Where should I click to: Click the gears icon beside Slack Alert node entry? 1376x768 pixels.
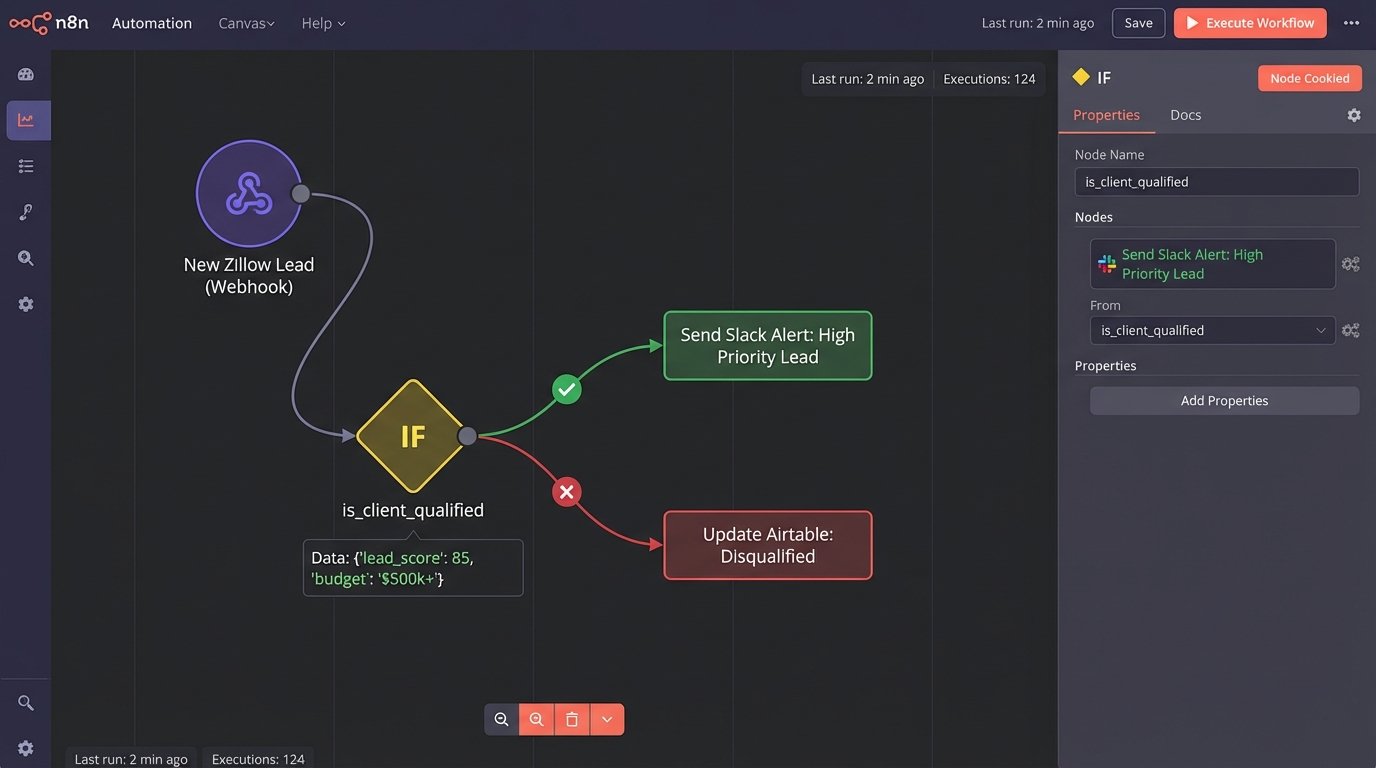click(x=1350, y=264)
